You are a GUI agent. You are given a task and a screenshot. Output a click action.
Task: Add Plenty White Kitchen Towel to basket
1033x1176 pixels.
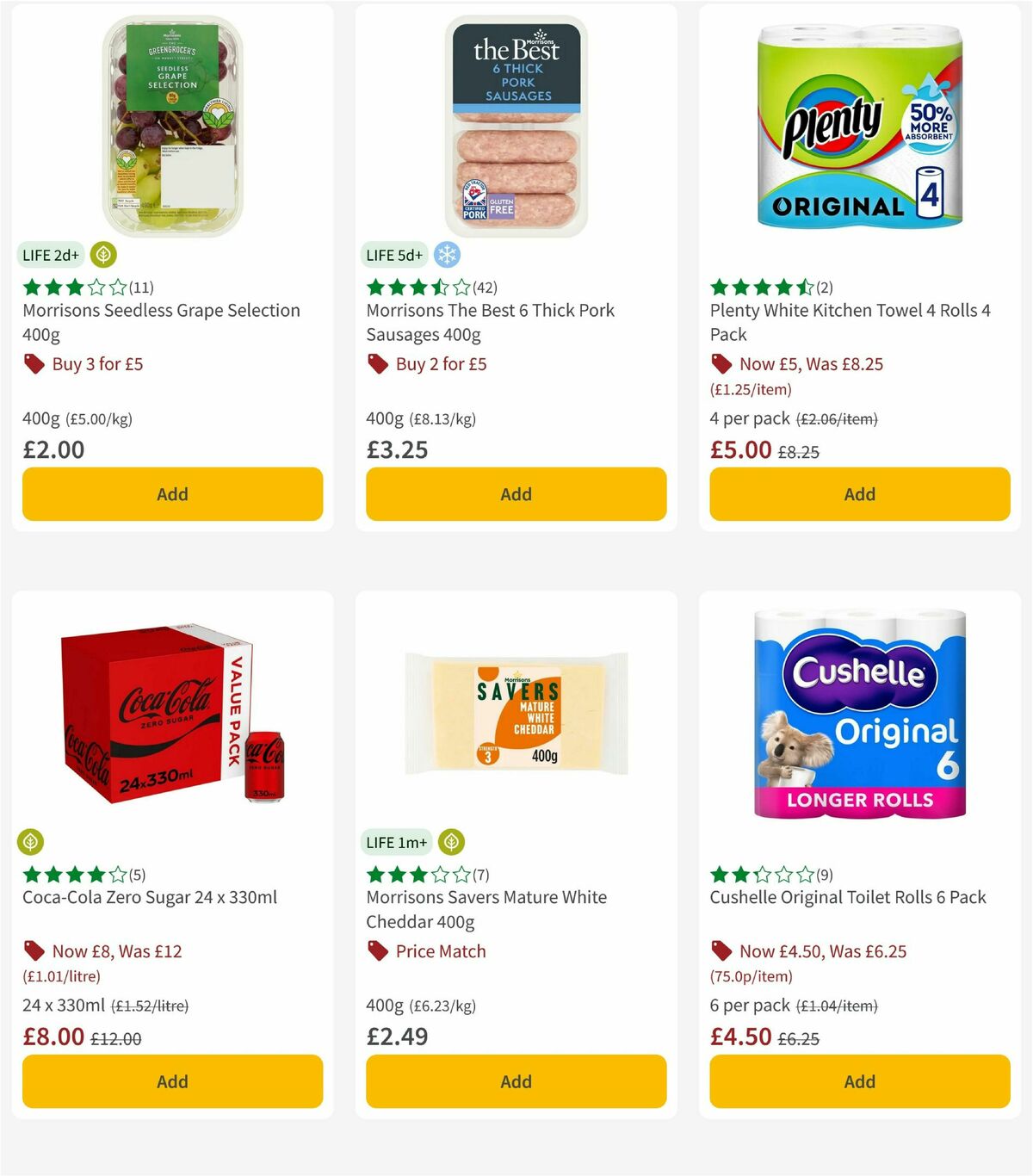pos(859,494)
